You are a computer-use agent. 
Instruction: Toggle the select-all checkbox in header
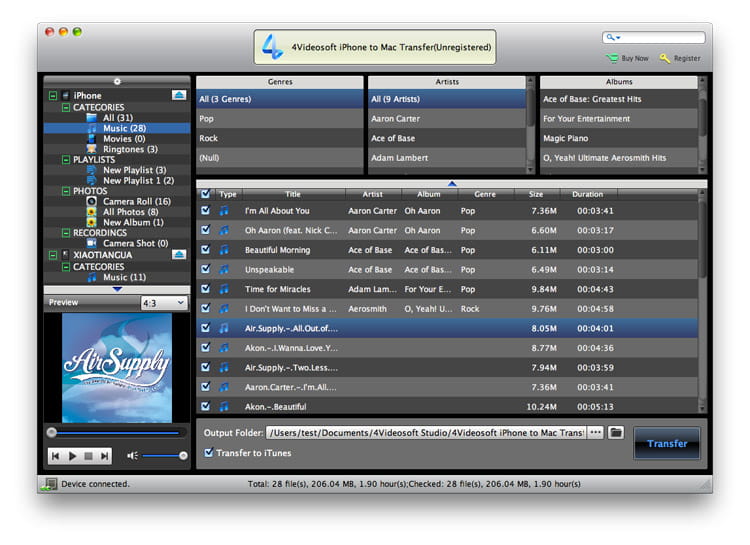[206, 194]
